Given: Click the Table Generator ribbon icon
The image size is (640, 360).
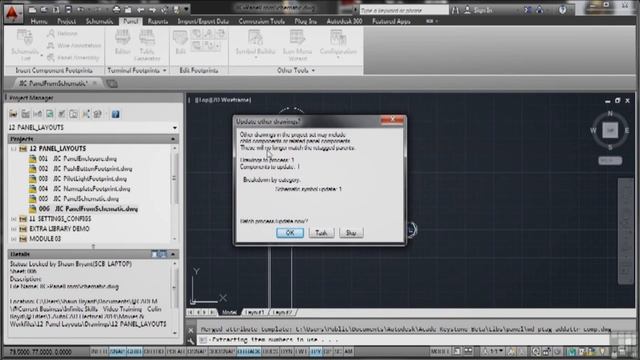Looking at the screenshot, I should point(147,45).
